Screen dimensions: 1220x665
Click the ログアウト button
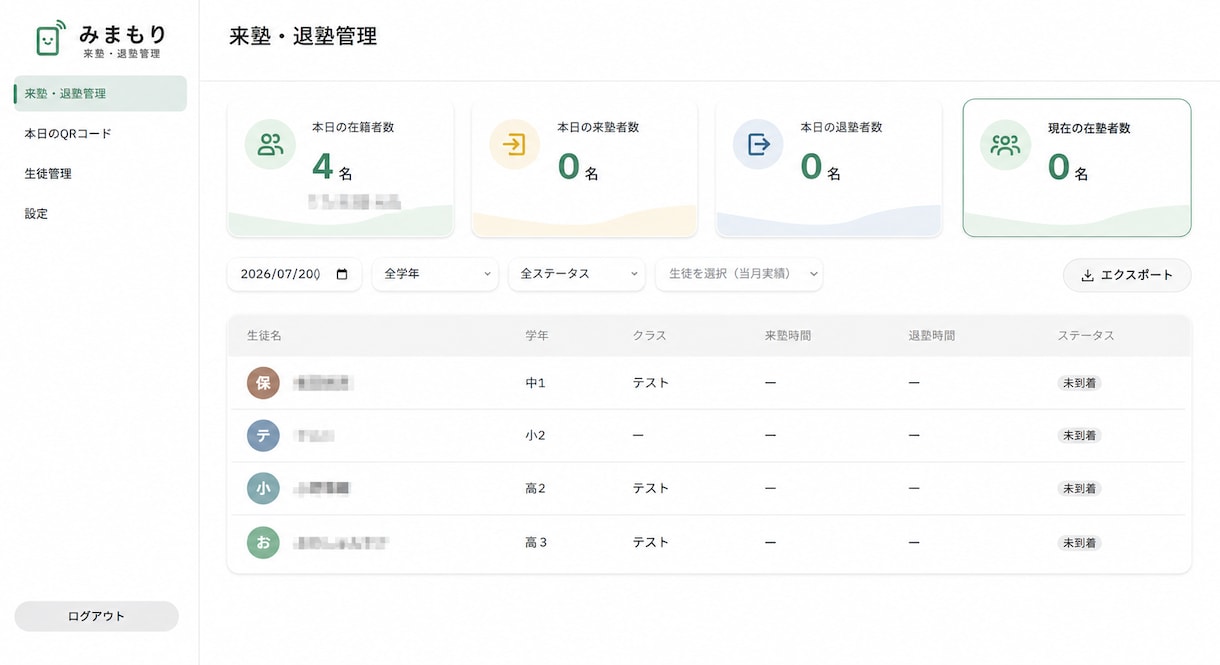pos(96,616)
